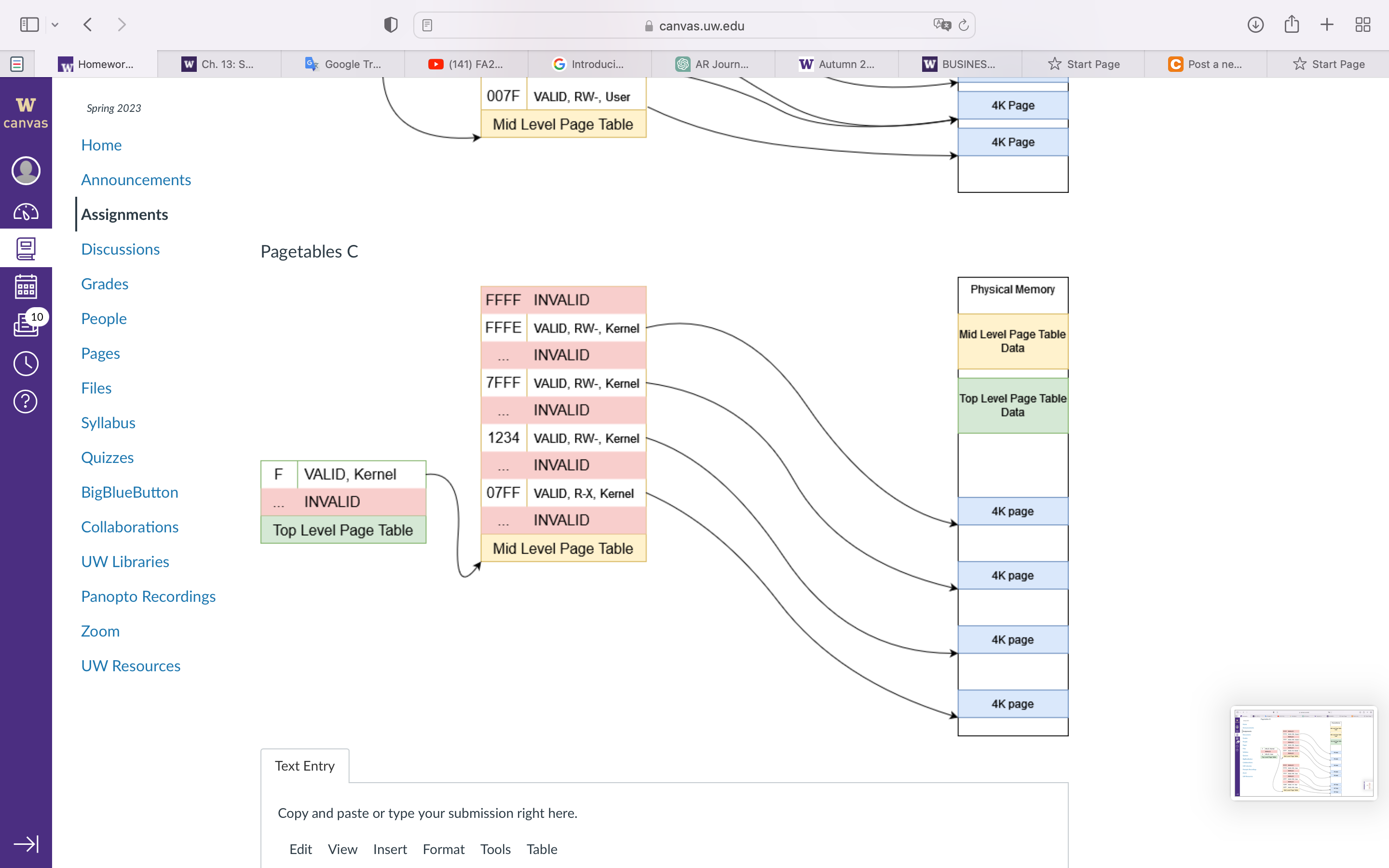
Task: Reload the page with the refresh icon
Action: click(963, 25)
